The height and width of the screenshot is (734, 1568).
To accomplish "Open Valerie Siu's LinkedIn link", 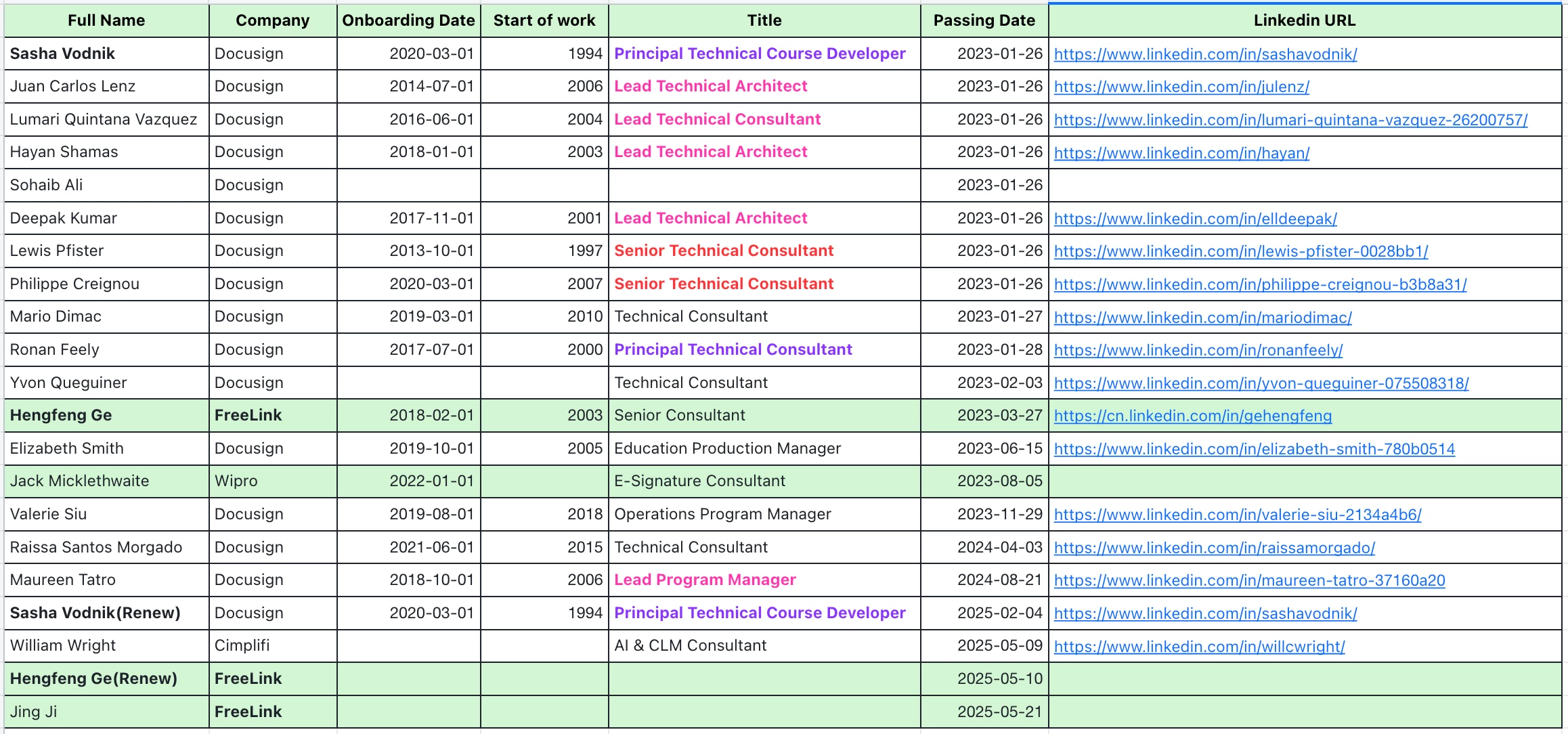I will [1238, 515].
